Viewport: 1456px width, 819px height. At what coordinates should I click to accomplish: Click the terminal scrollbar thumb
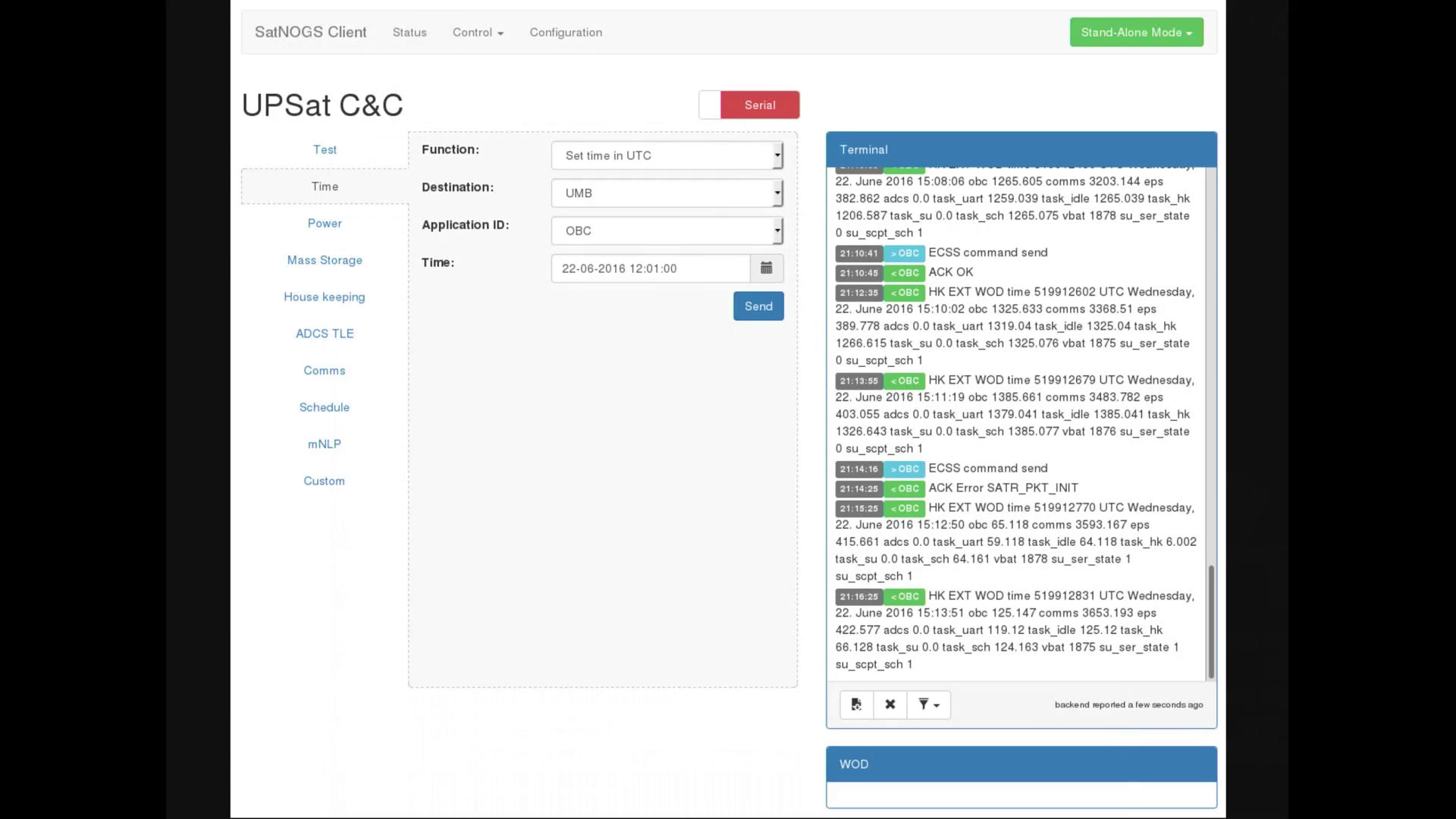click(x=1211, y=622)
